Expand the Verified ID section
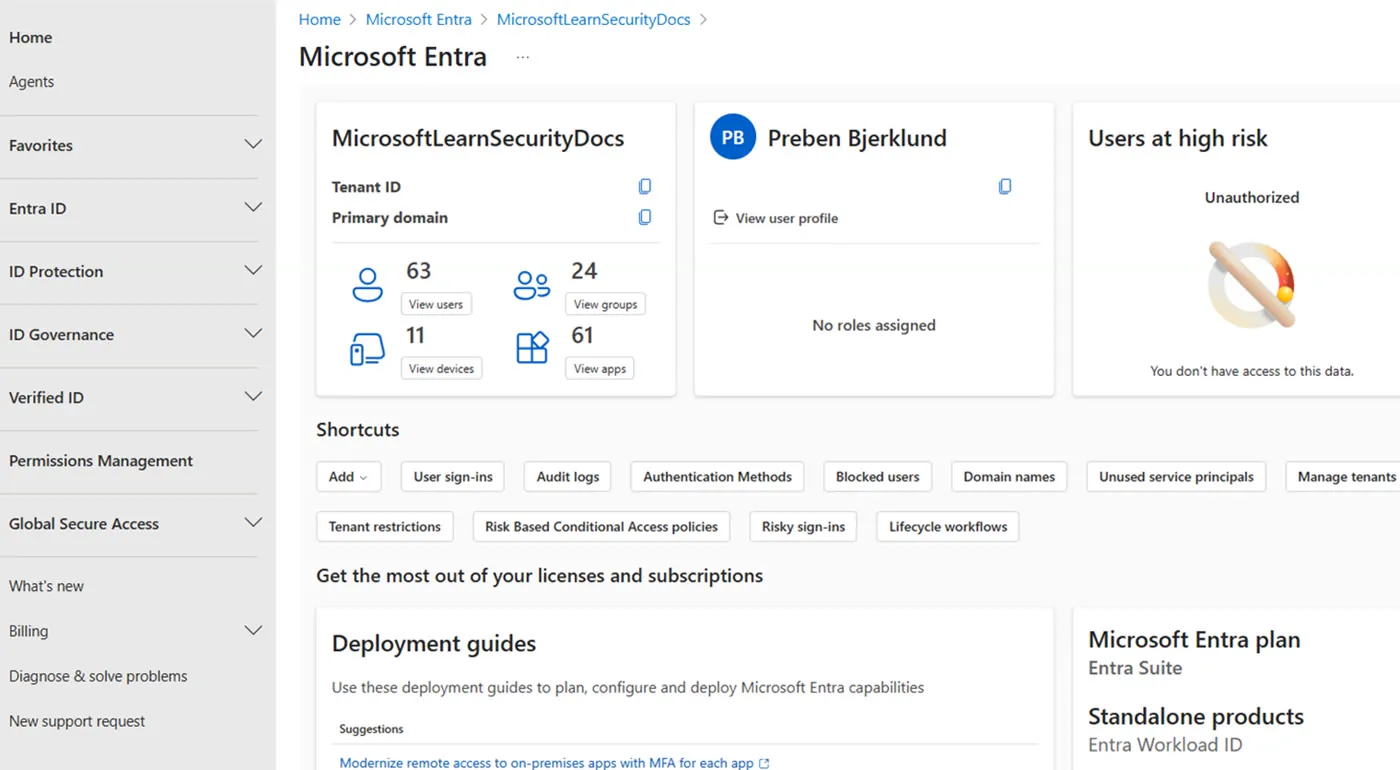This screenshot has width=1400, height=770. (x=254, y=397)
